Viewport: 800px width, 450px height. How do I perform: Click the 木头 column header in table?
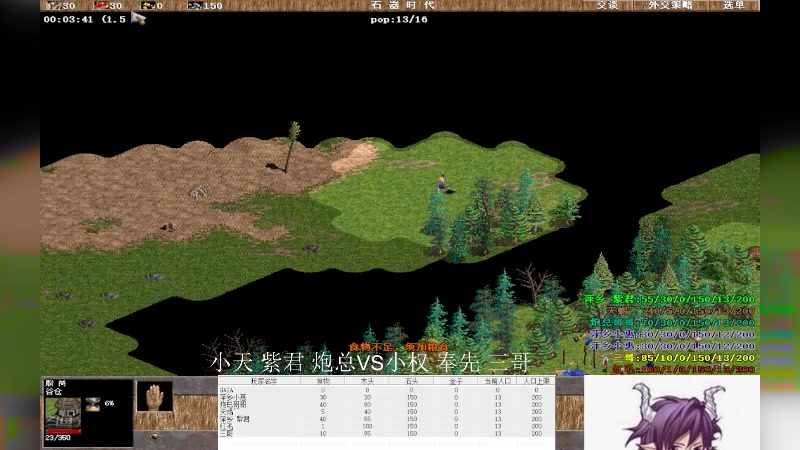pyautogui.click(x=367, y=381)
